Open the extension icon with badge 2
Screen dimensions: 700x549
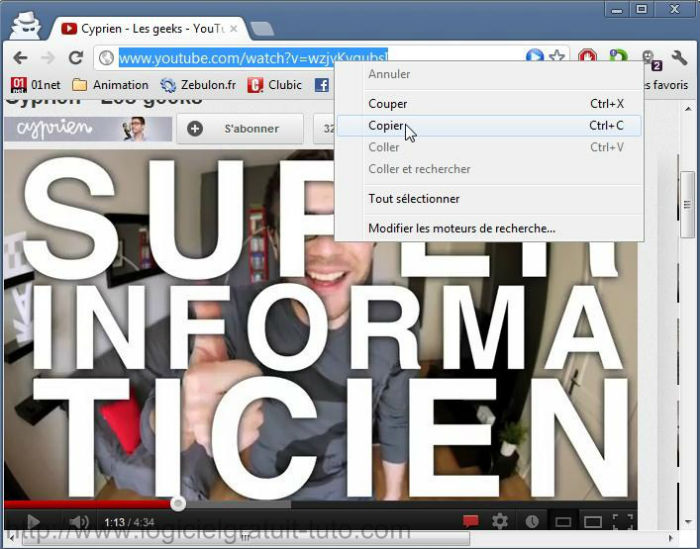(x=650, y=59)
